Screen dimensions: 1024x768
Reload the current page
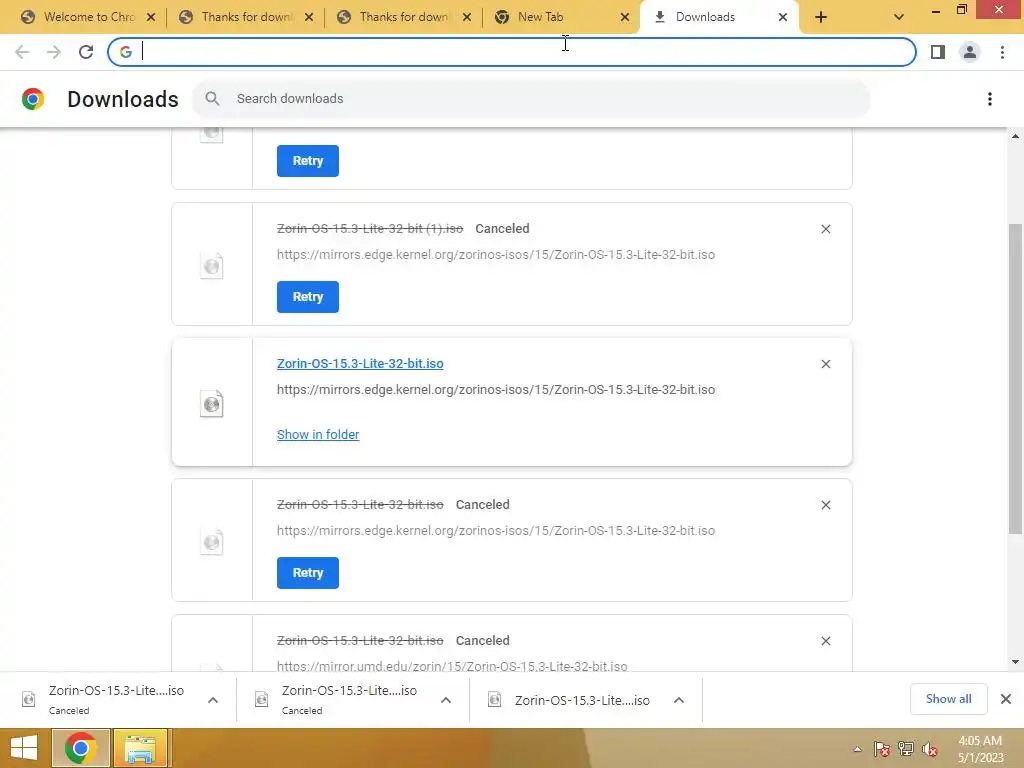click(x=86, y=52)
